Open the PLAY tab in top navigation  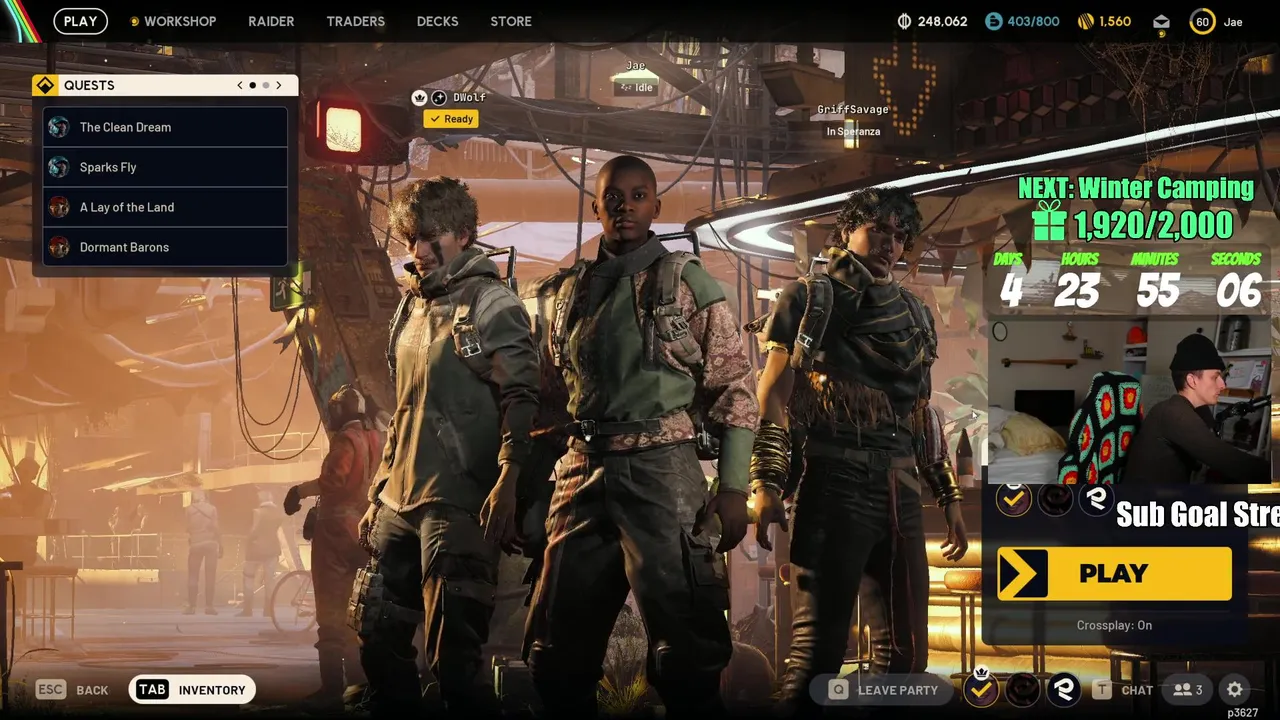(x=80, y=21)
